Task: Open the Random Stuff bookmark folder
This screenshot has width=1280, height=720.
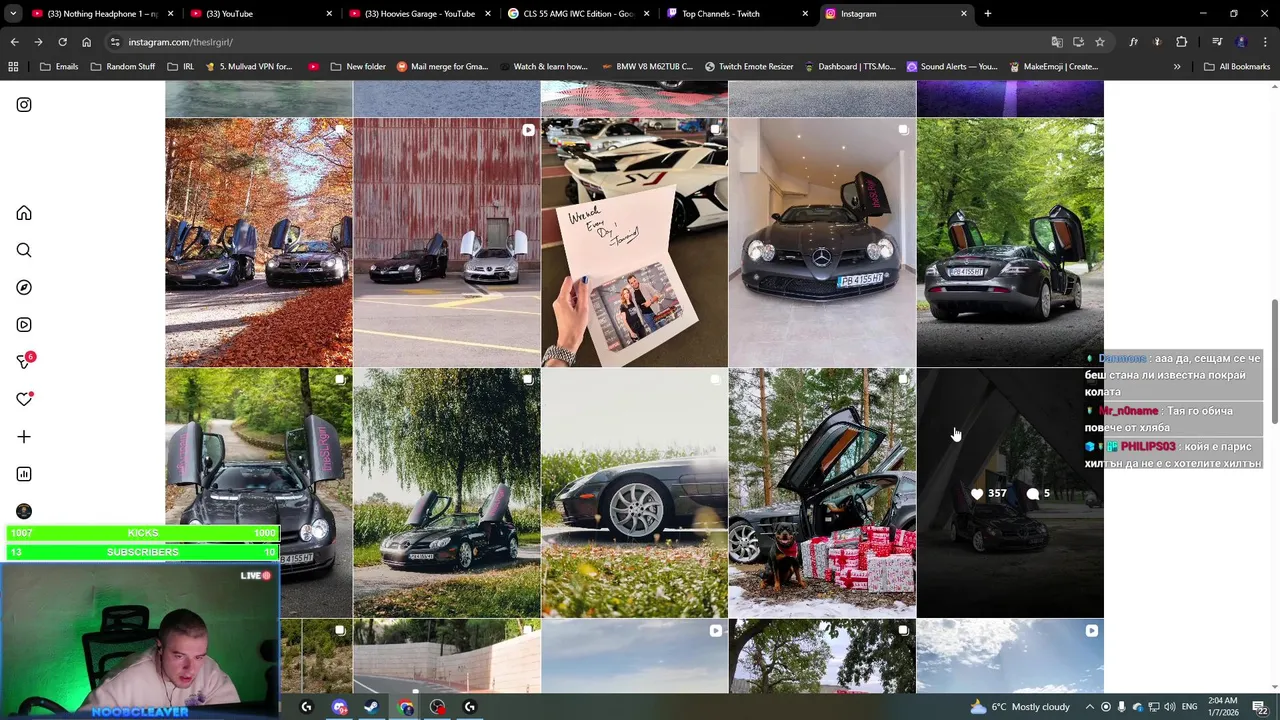Action: click(123, 67)
